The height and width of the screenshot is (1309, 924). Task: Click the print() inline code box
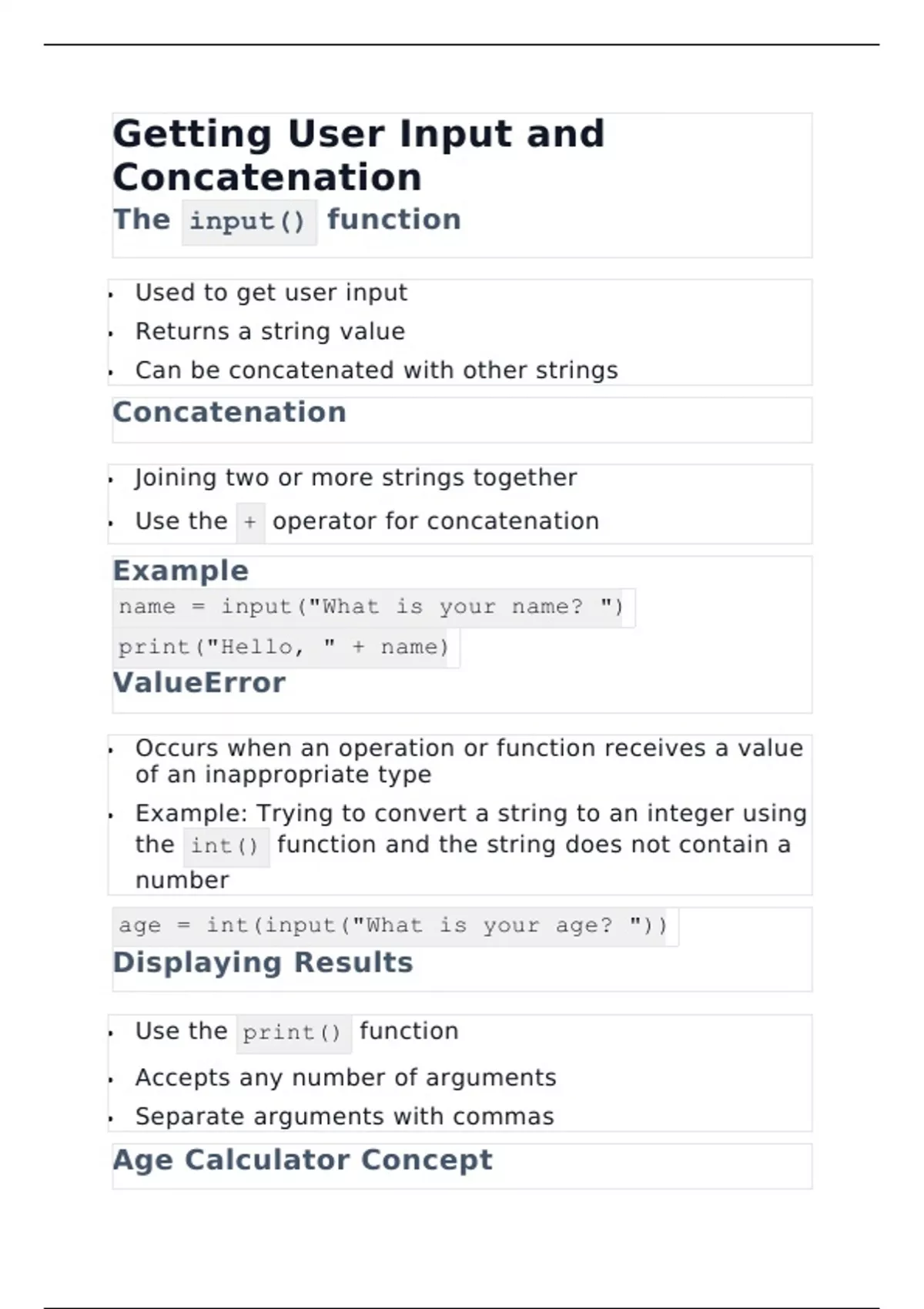[x=292, y=1033]
